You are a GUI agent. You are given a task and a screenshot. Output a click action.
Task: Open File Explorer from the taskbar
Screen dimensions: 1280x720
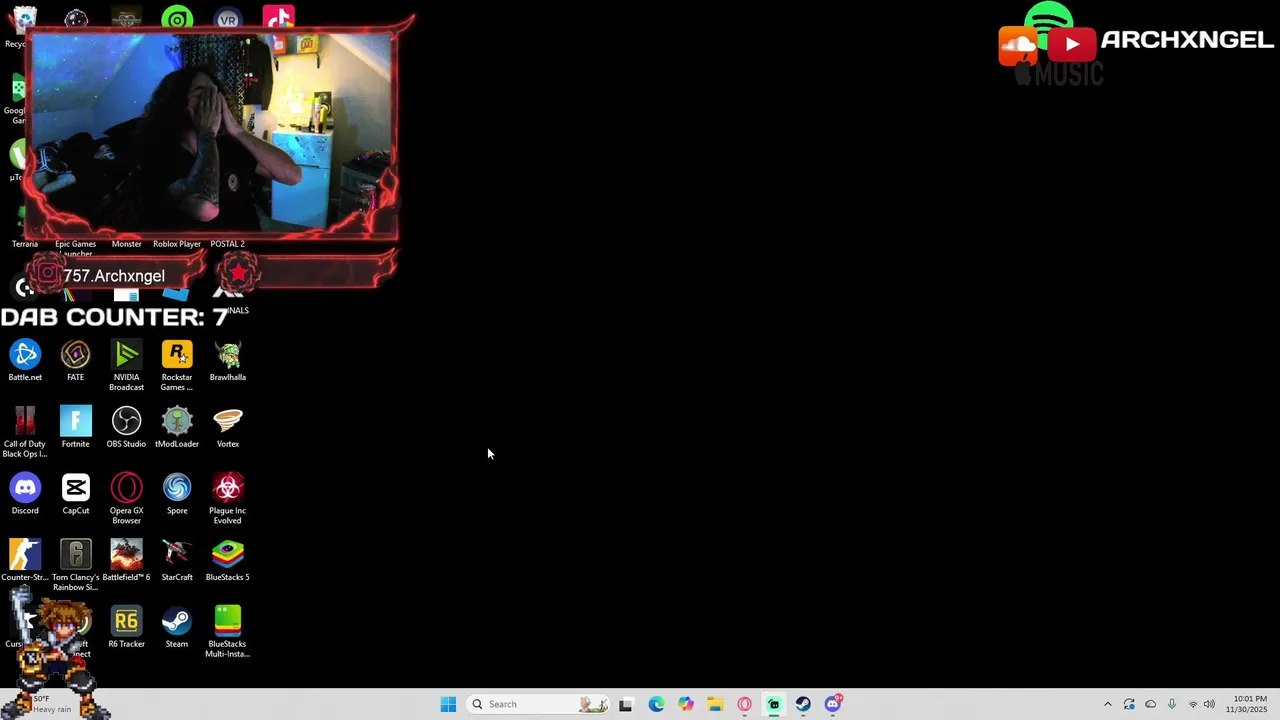pos(715,704)
